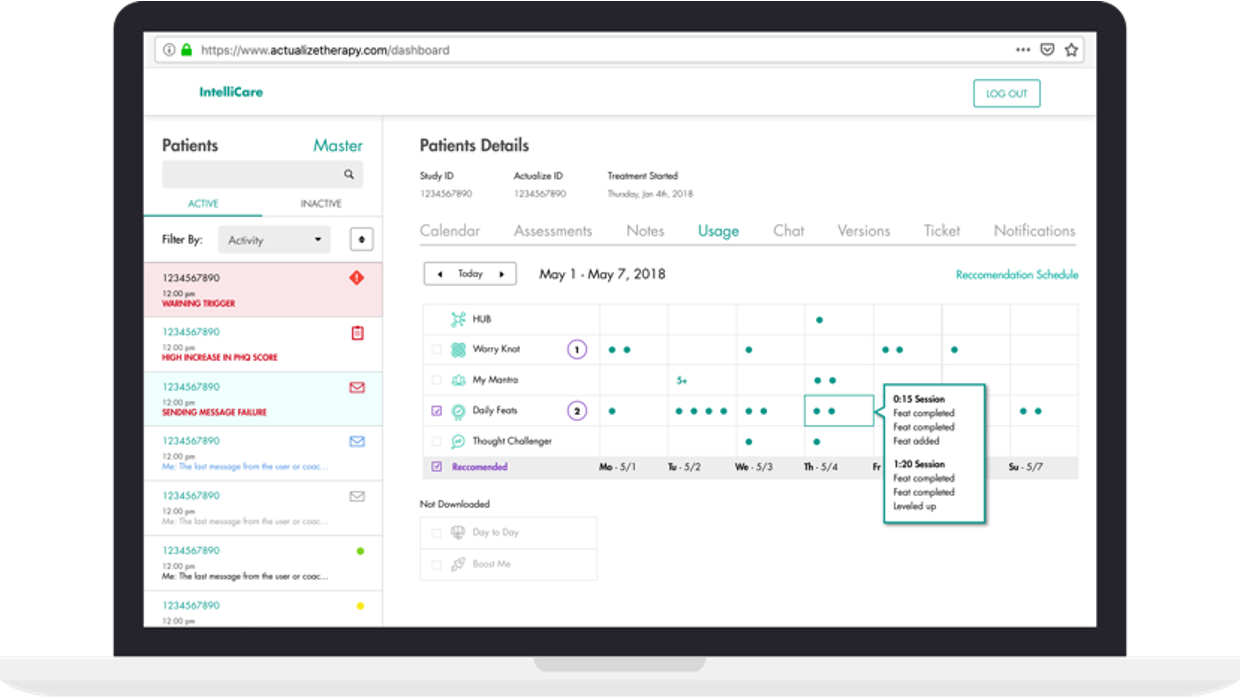Click the browser pocket save icon

1047,50
